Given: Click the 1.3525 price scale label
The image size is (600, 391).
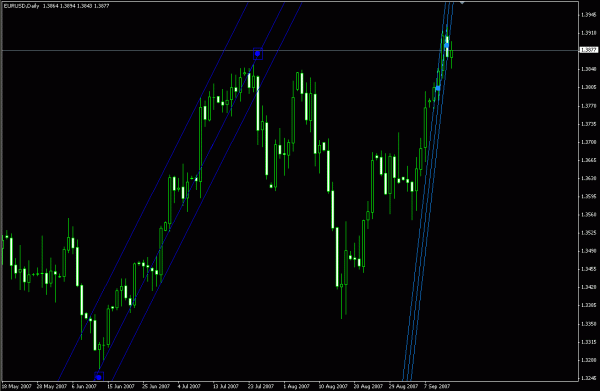Looking at the screenshot, I should pyautogui.click(x=589, y=233).
